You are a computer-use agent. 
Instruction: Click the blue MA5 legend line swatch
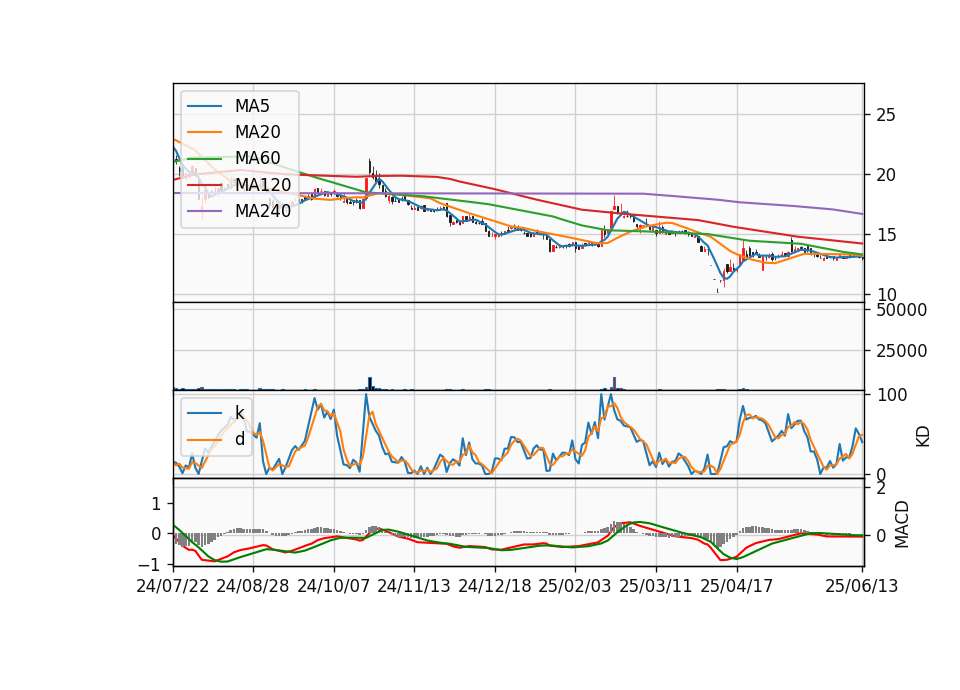pos(204,106)
